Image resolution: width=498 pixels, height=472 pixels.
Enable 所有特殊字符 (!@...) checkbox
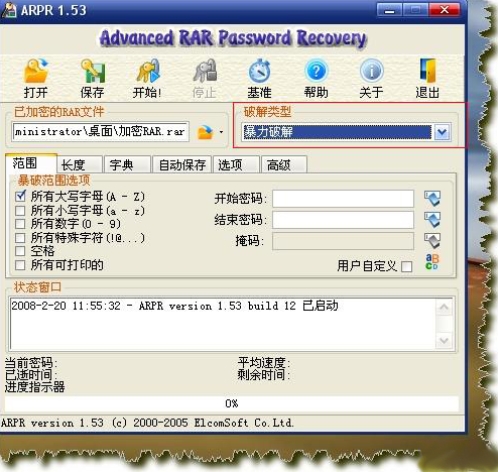(20, 238)
